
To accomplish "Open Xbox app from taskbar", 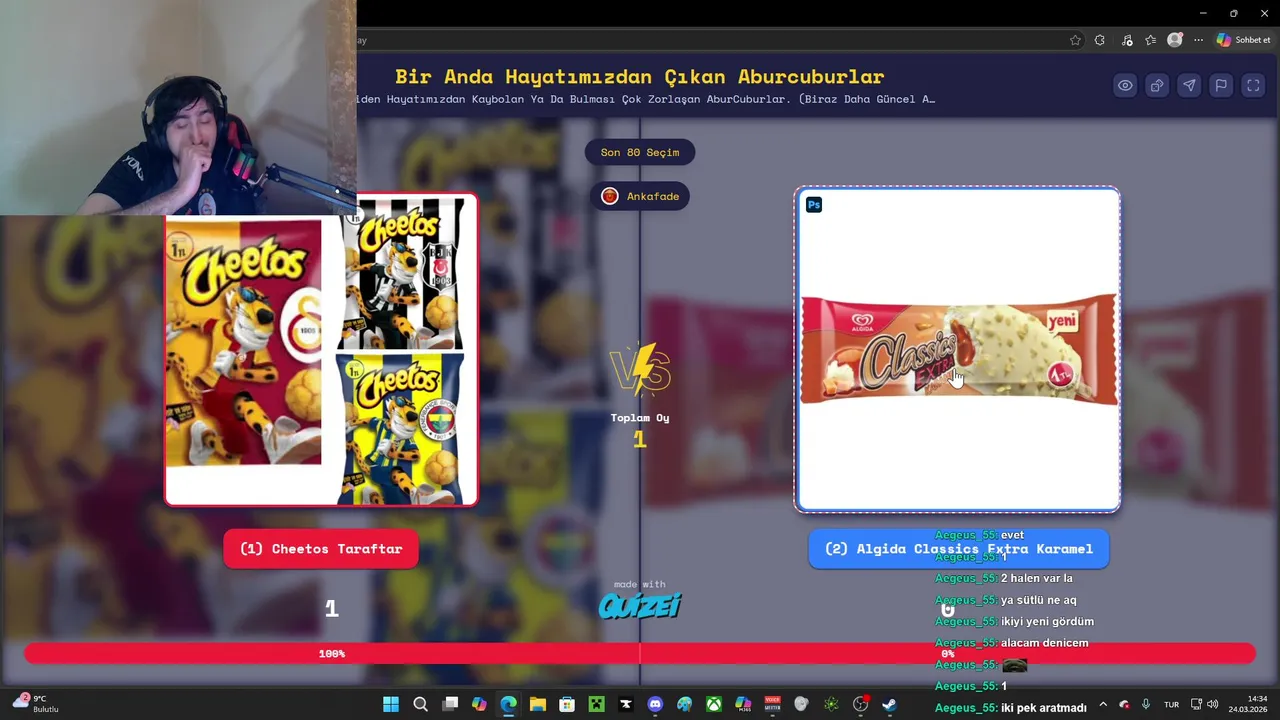I will tap(713, 704).
